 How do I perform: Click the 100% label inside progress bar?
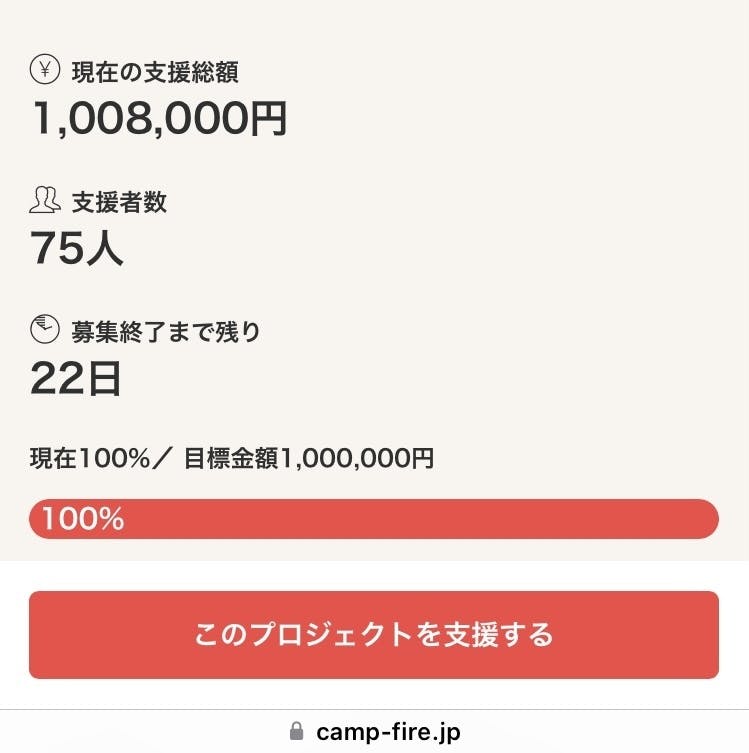click(x=83, y=519)
